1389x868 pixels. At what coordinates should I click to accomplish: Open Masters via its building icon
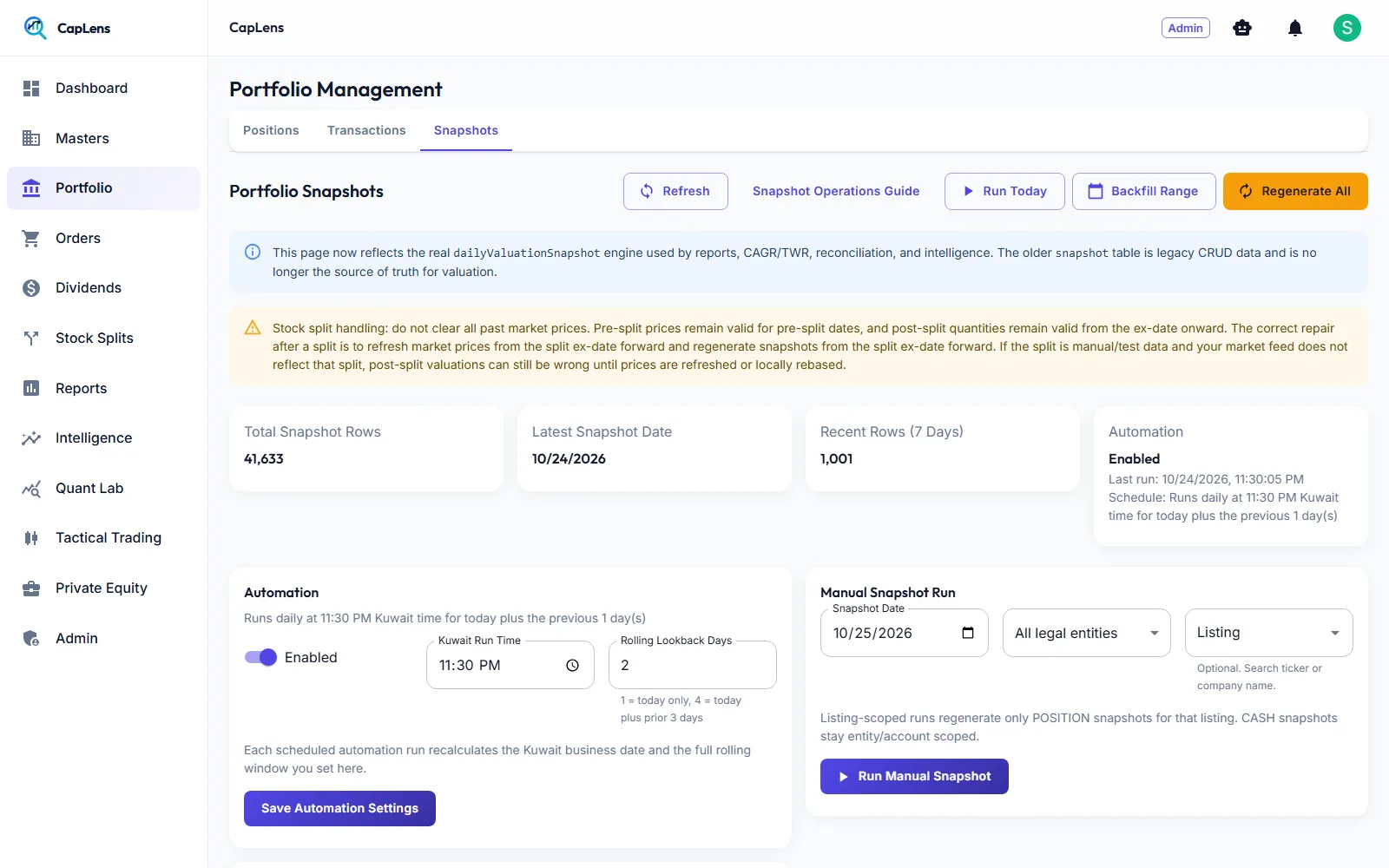[x=31, y=138]
